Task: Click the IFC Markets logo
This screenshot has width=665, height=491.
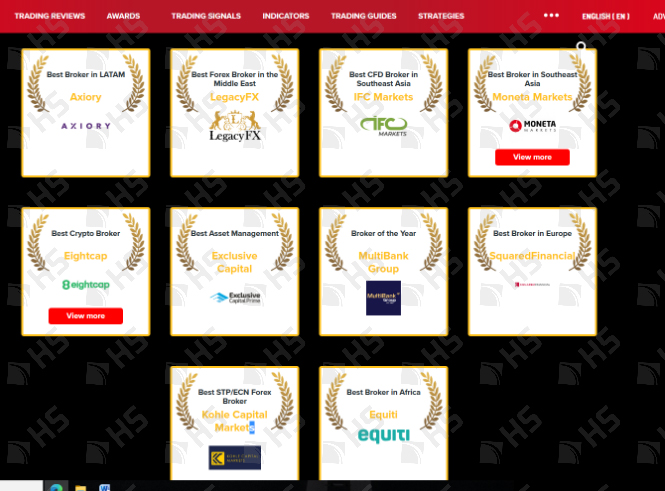Action: click(383, 126)
